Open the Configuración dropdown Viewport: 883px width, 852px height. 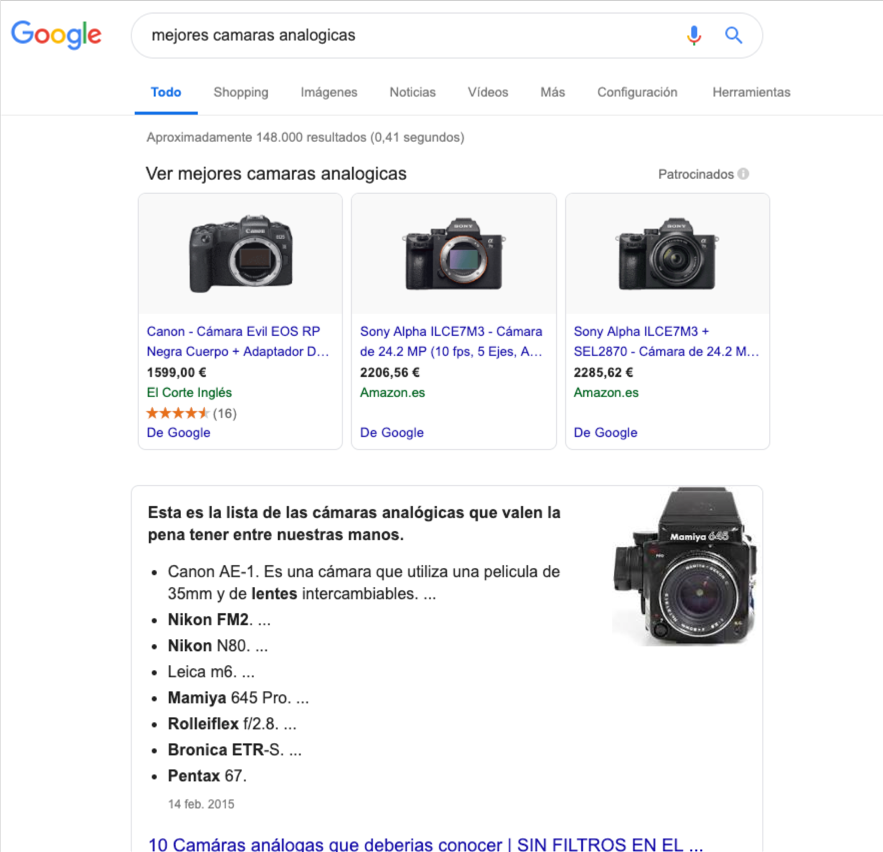(637, 92)
